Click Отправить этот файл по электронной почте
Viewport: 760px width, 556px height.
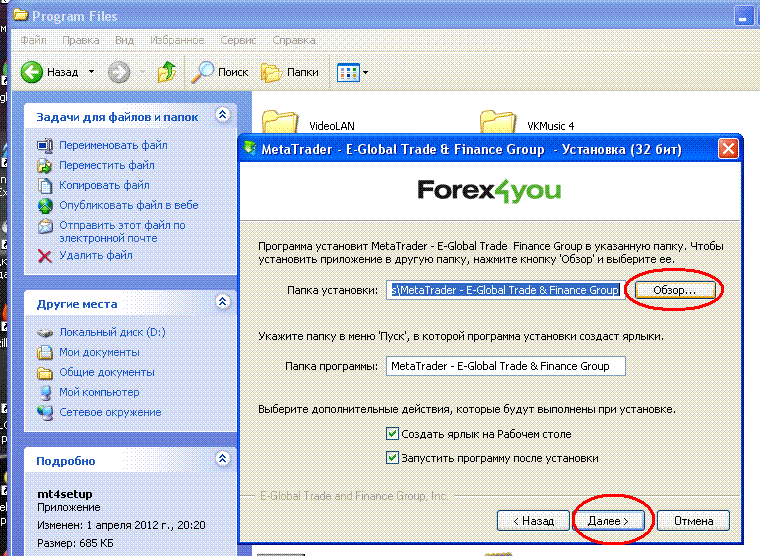coord(122,232)
